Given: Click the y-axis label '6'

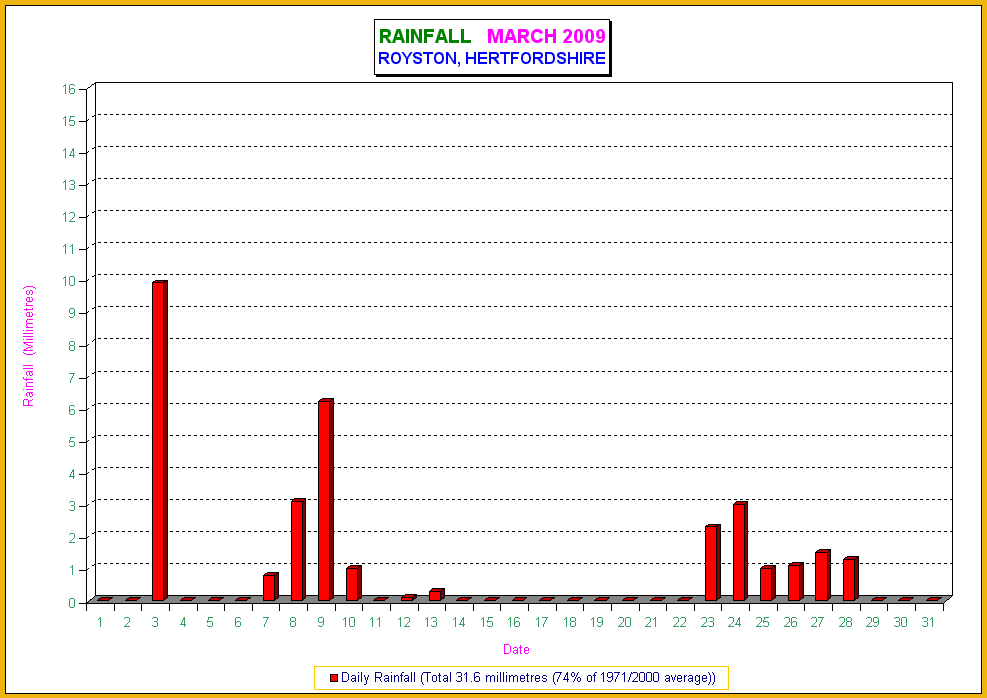Looking at the screenshot, I should click(72, 410).
